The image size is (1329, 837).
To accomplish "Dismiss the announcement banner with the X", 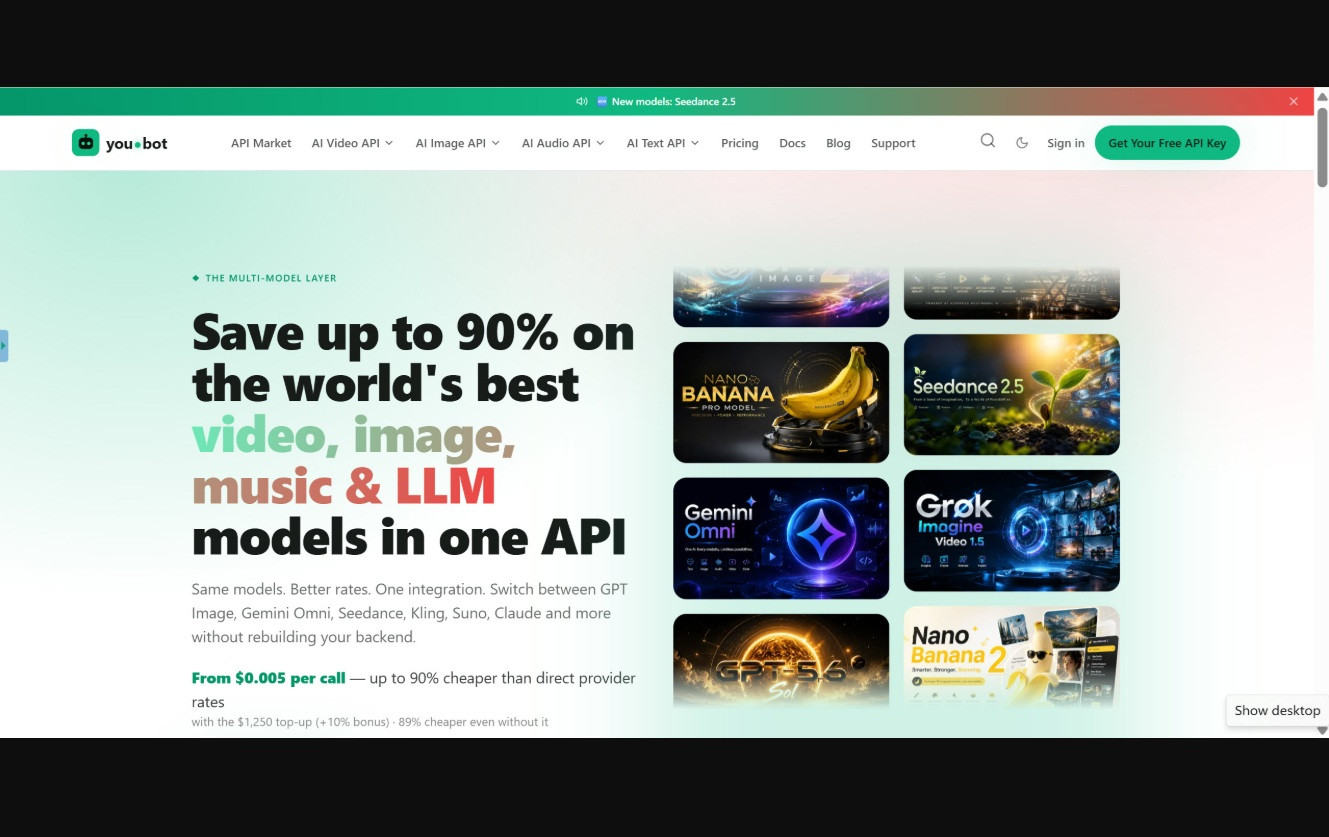I will [1293, 101].
